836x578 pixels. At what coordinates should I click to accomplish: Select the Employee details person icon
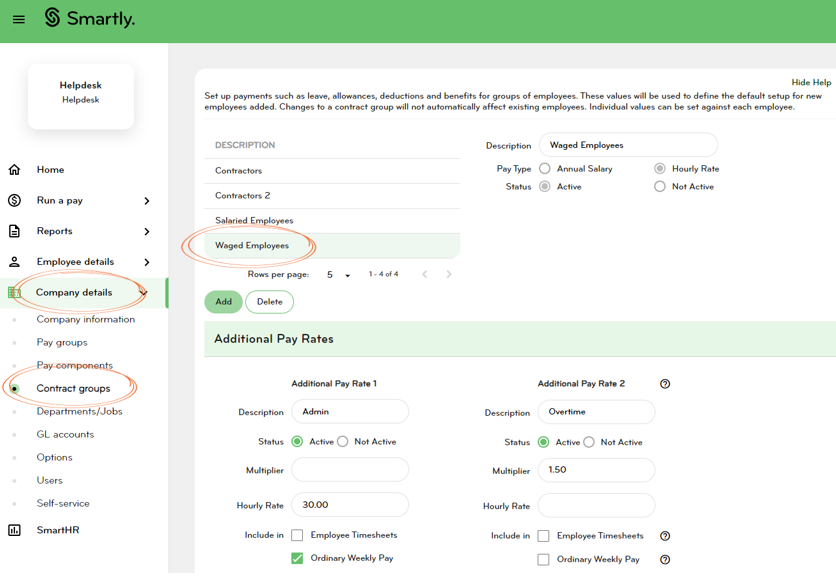12,261
